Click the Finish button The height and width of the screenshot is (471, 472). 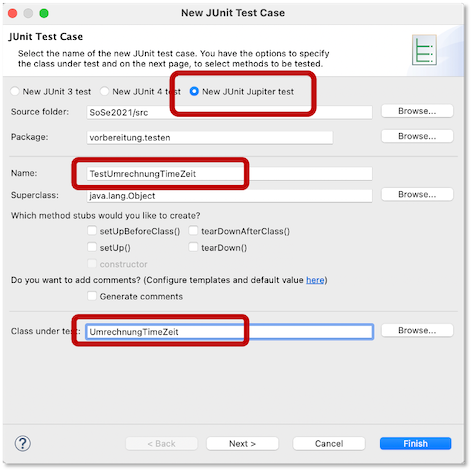tap(415, 444)
